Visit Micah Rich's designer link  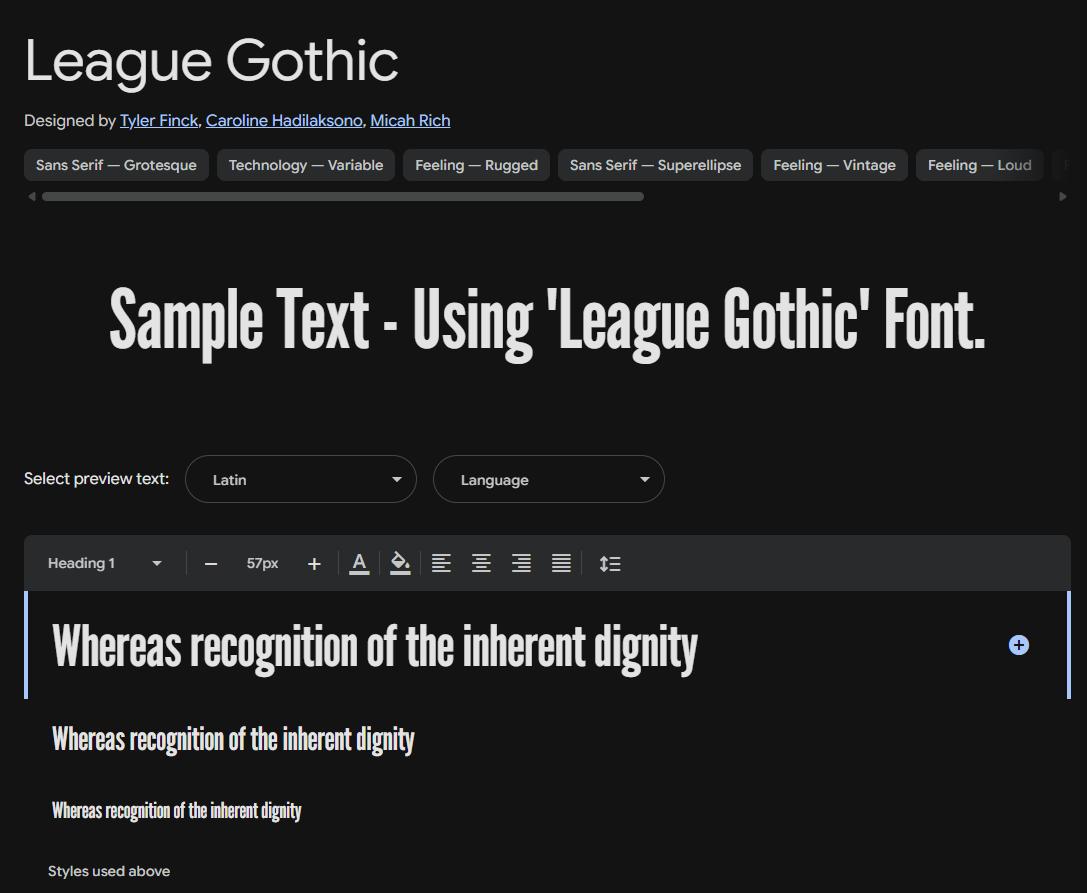[x=410, y=121]
